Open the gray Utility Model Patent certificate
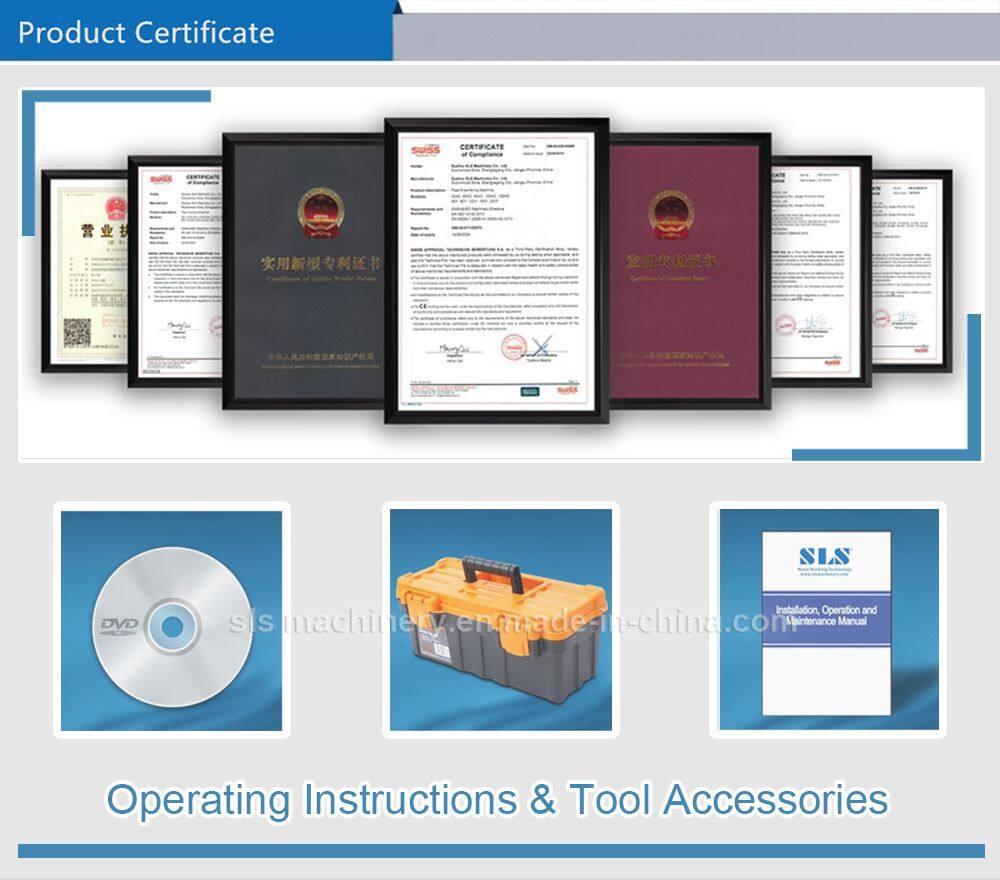The width and height of the screenshot is (1000, 880). 305,270
